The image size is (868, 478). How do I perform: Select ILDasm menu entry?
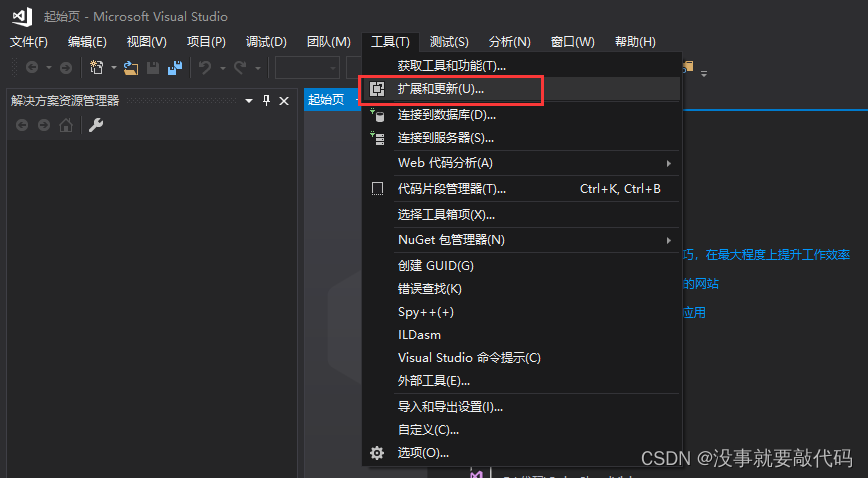coord(522,335)
